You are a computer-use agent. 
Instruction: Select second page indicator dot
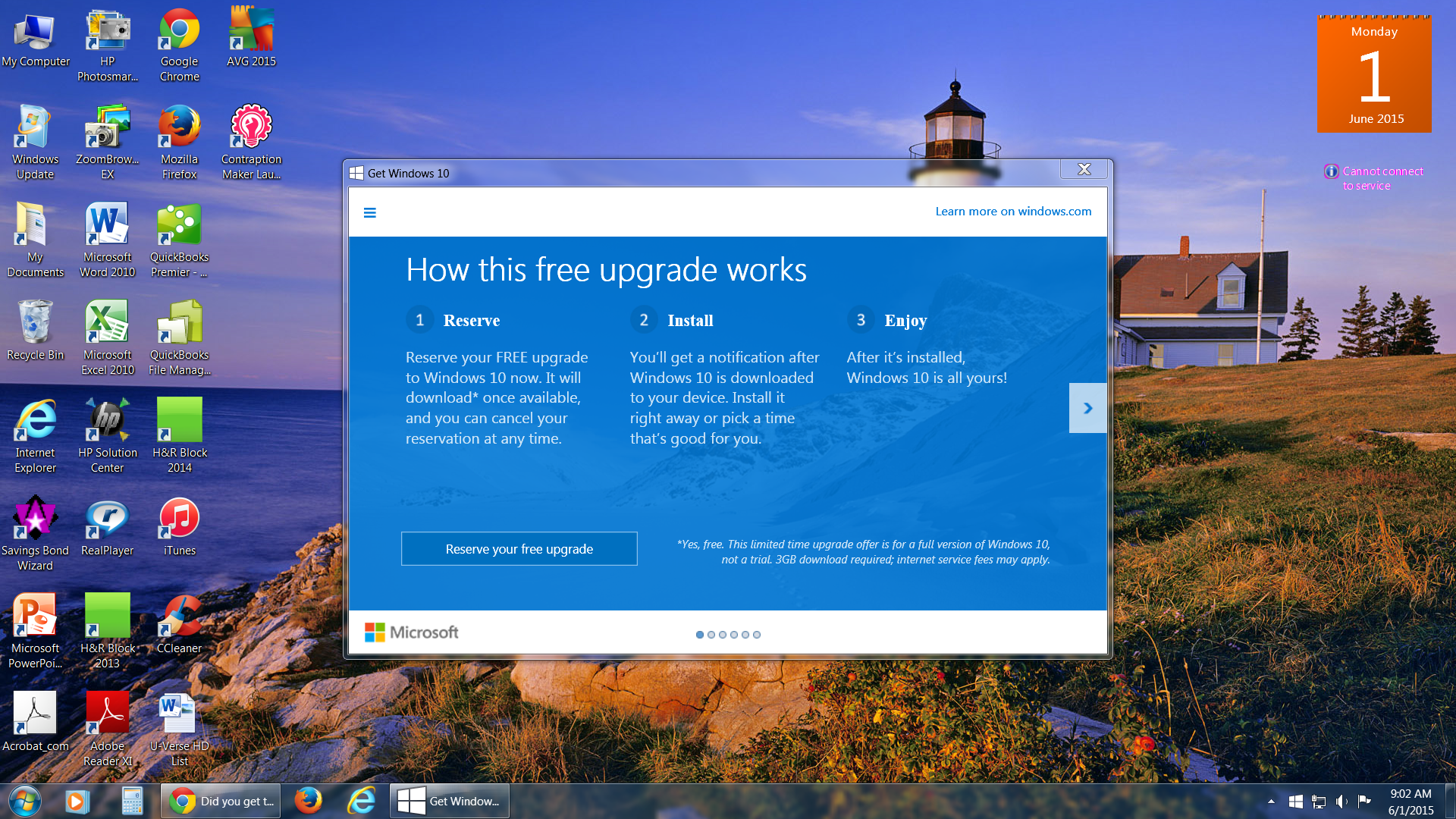point(711,635)
